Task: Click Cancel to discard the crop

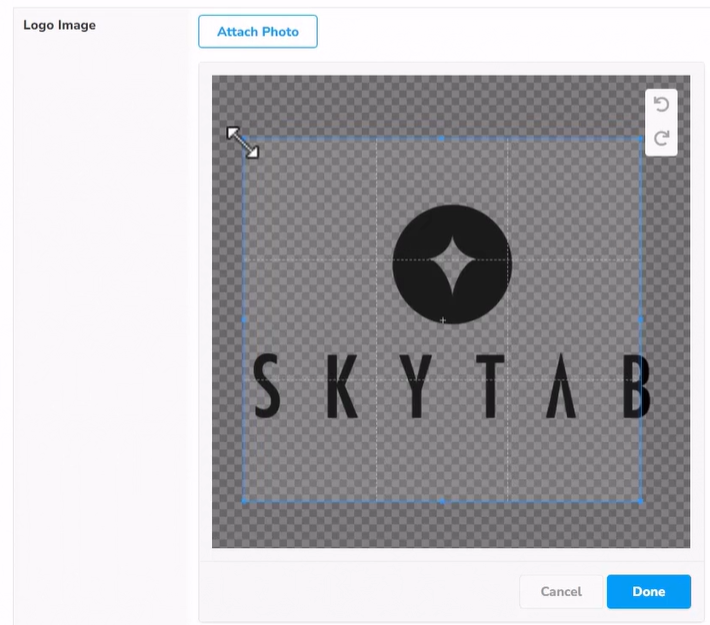Action: pos(561,591)
